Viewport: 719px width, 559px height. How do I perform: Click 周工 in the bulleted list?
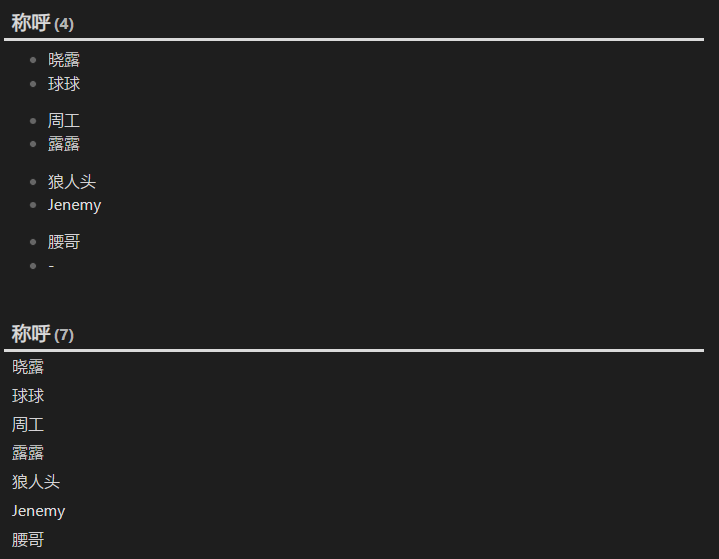pyautogui.click(x=64, y=121)
